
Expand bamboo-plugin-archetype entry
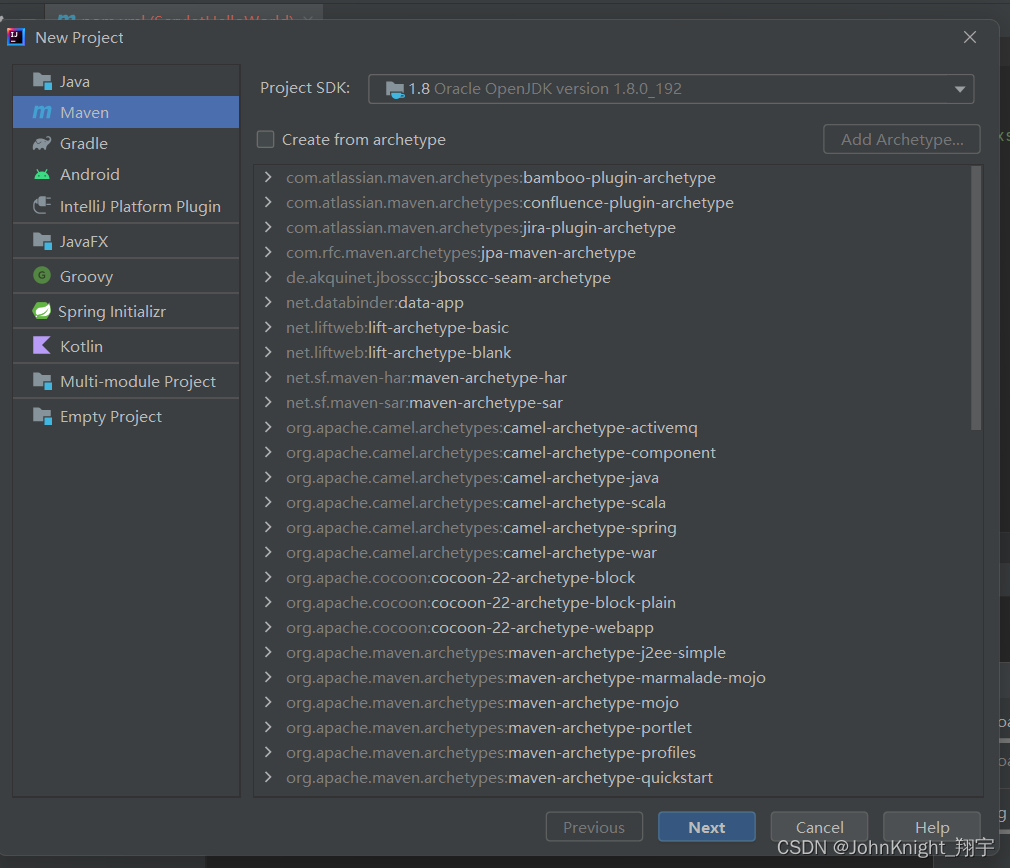pyautogui.click(x=268, y=177)
